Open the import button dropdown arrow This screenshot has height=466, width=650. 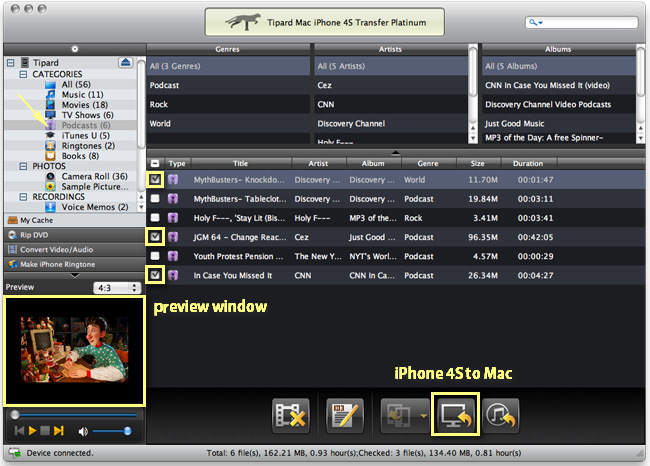(x=423, y=415)
